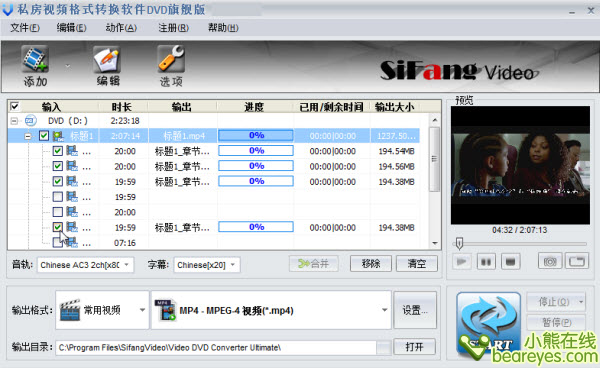The image size is (600, 368).
Task: Click the preview seek slider handle
Action: pos(459,243)
